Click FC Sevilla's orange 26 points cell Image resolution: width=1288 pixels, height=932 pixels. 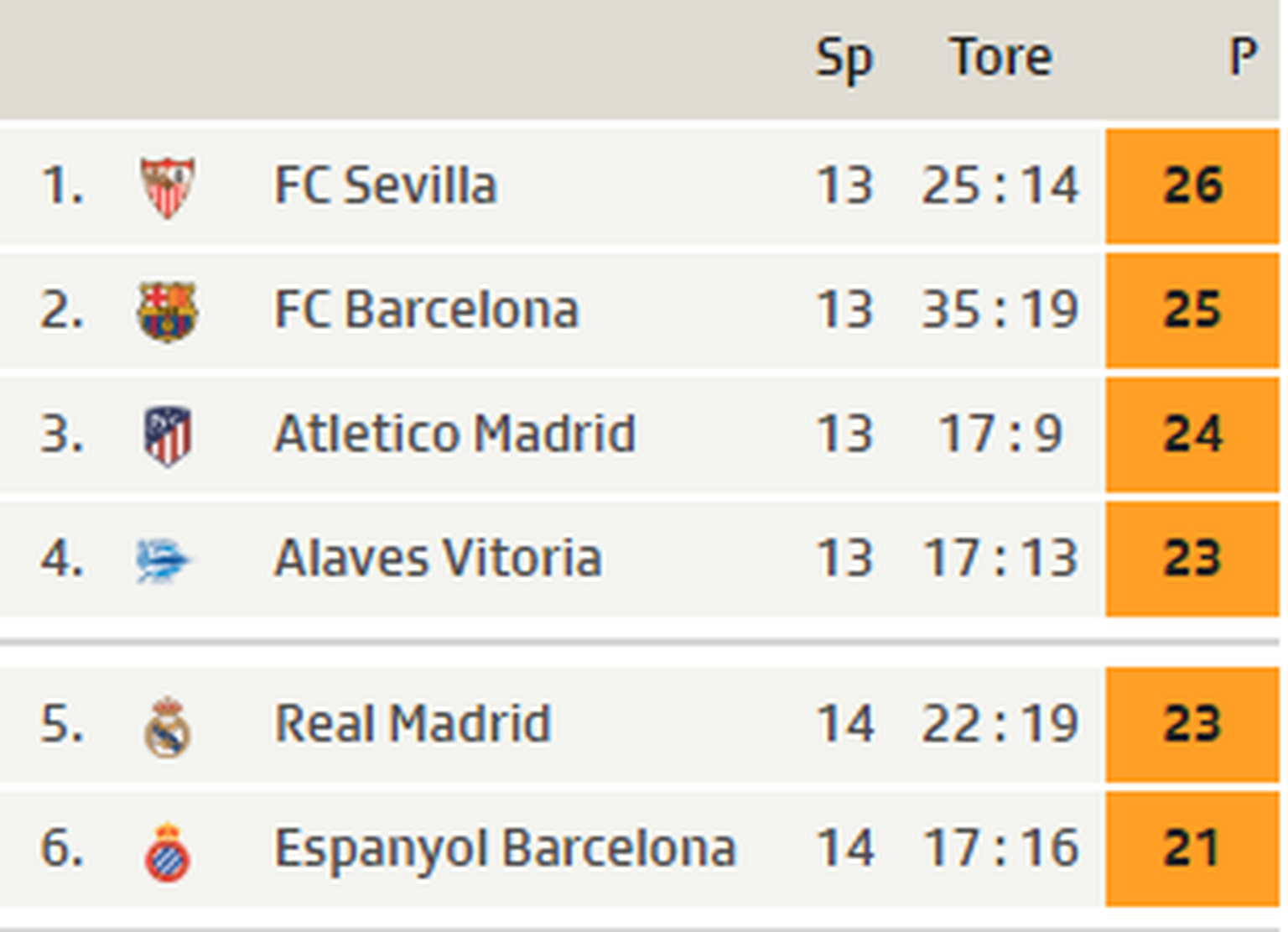tap(1192, 185)
